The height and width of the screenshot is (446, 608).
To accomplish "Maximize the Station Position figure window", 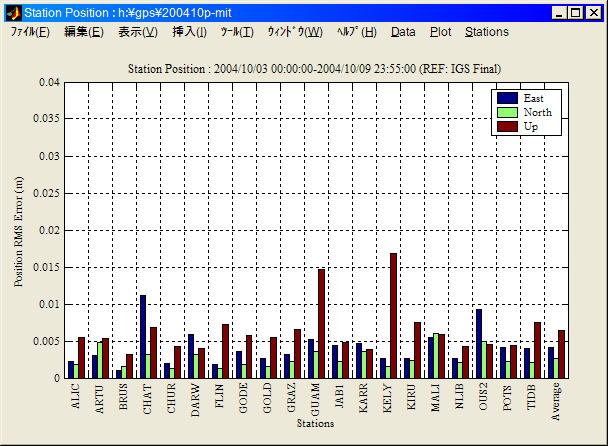I will pyautogui.click(x=577, y=13).
